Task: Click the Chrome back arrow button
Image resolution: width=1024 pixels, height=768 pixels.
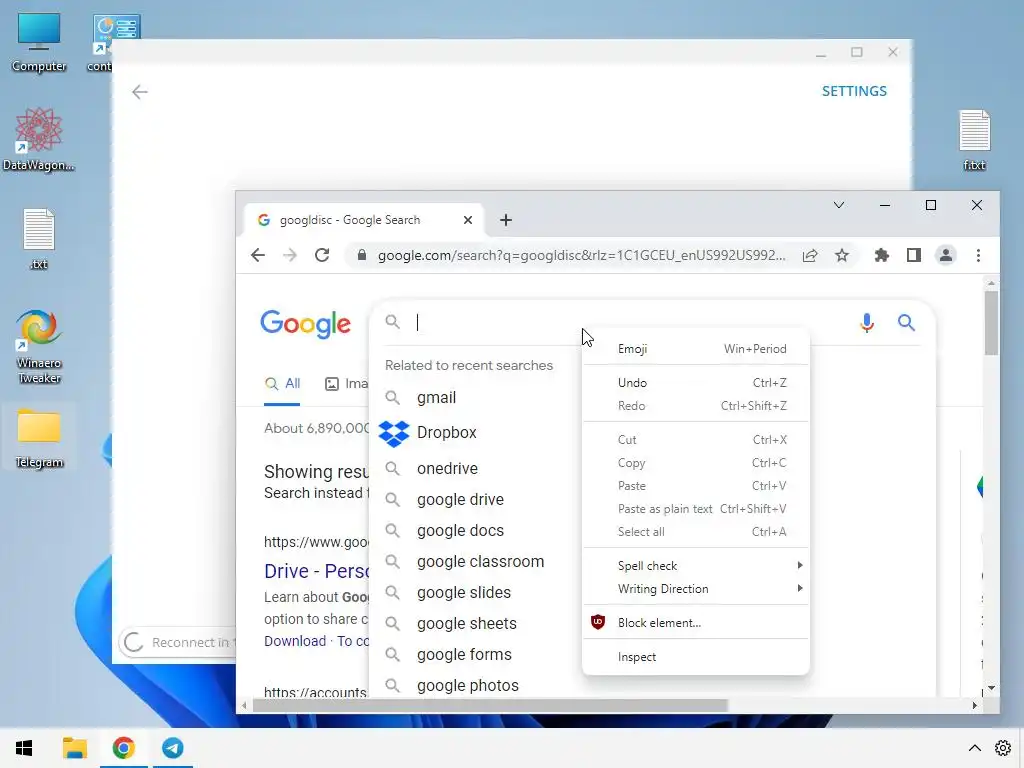Action: tap(258, 255)
